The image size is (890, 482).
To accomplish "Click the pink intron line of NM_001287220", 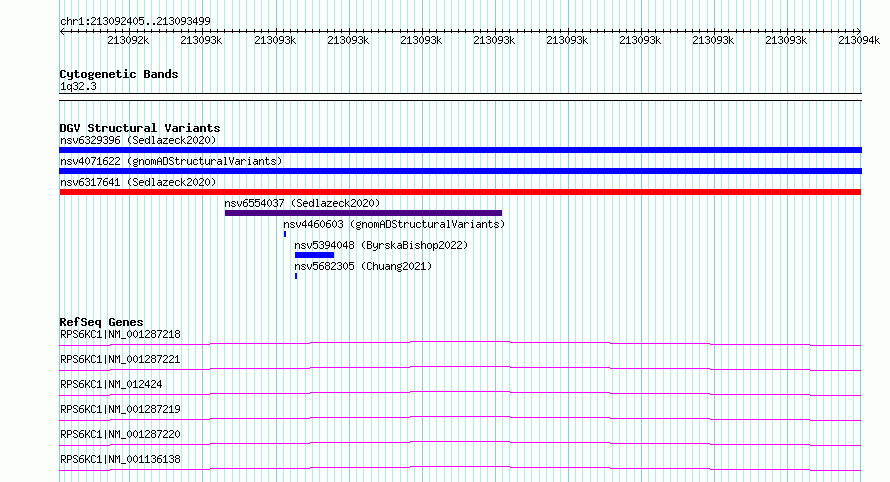I will 460,443.
